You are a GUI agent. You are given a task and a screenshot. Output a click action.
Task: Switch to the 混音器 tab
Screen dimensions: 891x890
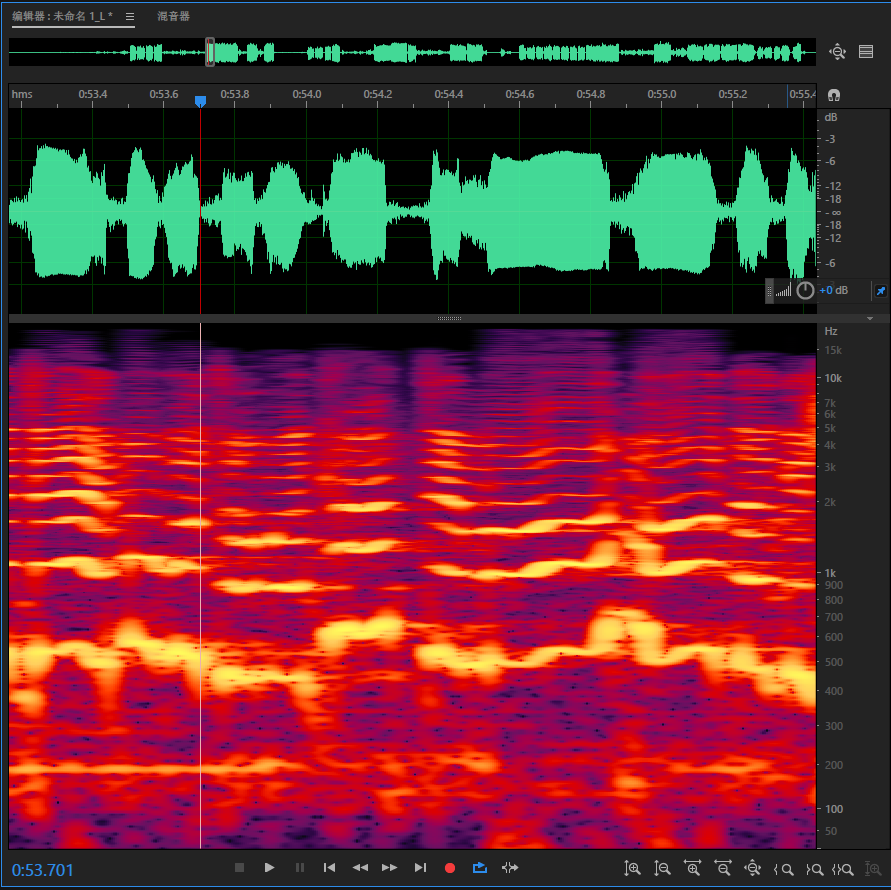click(x=173, y=17)
